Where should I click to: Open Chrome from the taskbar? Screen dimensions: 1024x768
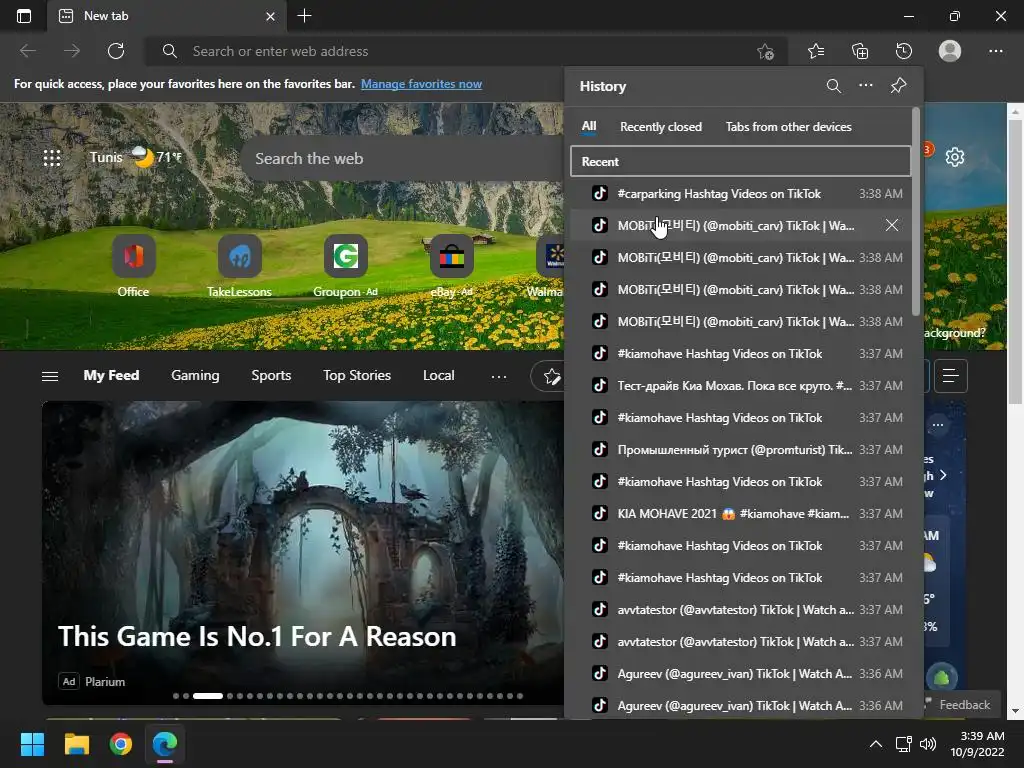[x=121, y=744]
